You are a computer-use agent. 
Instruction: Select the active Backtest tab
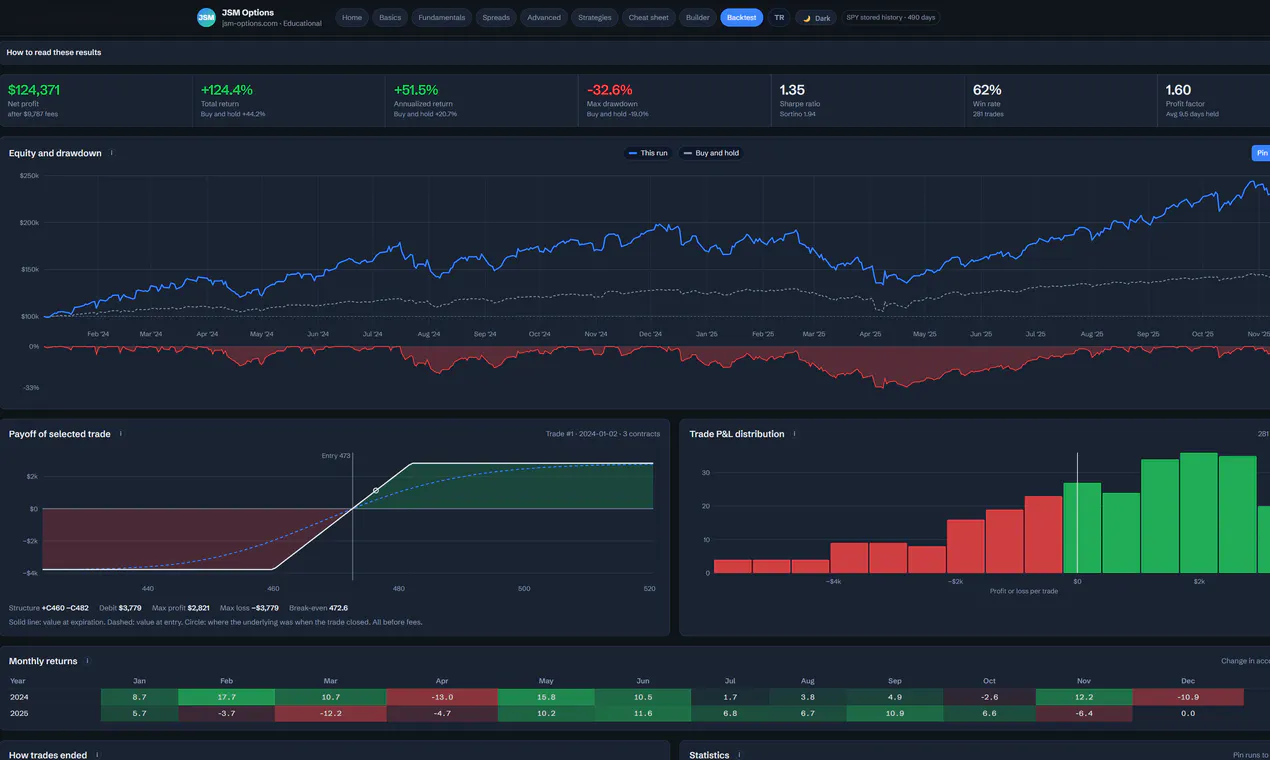pos(742,17)
